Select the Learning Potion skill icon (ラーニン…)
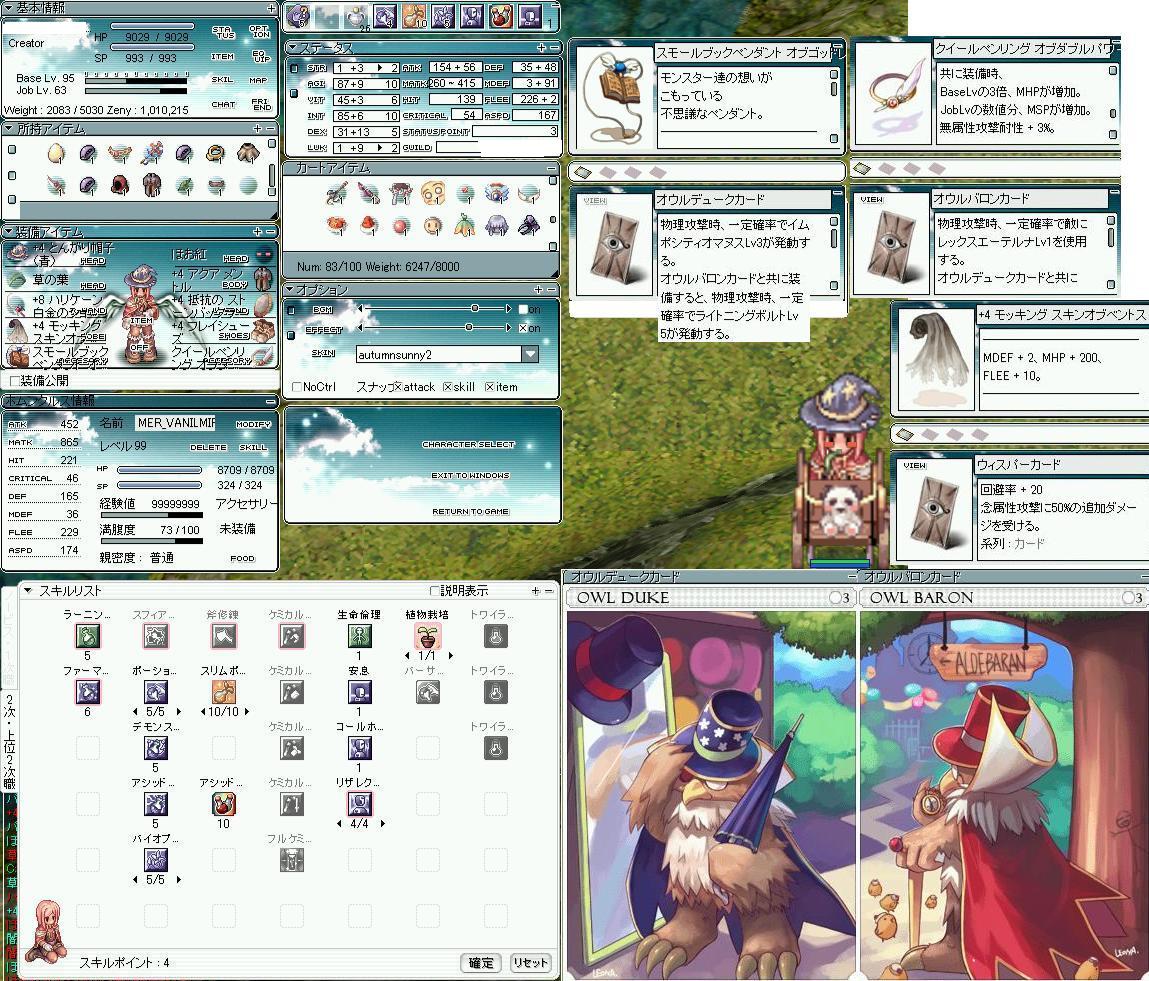 click(87, 636)
